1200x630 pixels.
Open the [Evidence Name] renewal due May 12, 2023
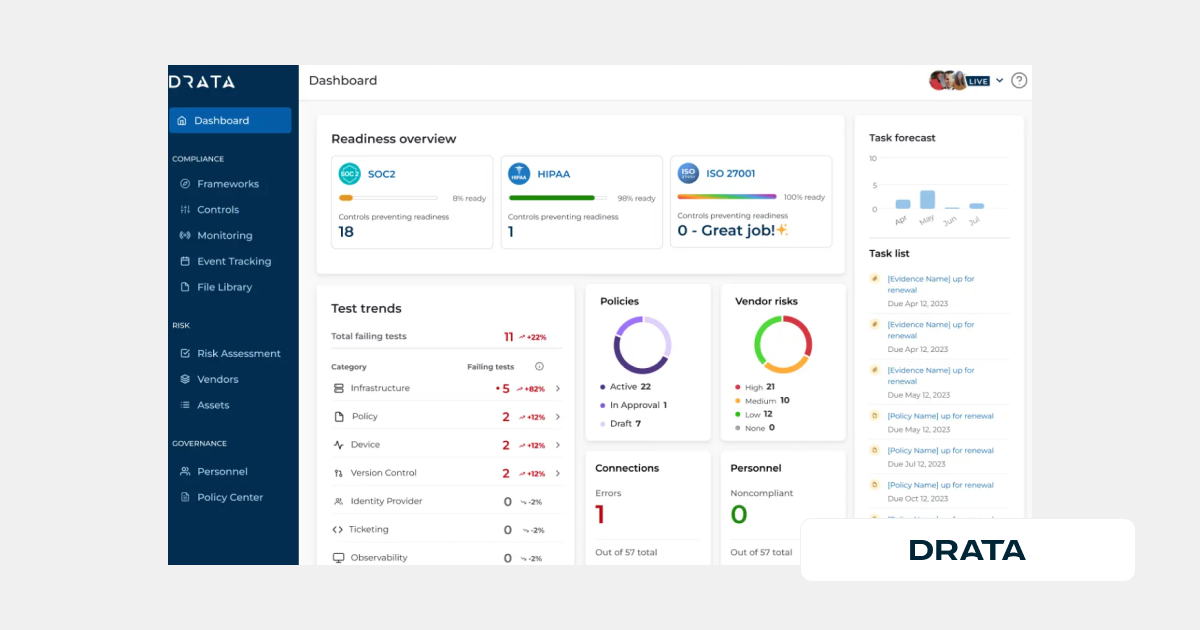pos(930,376)
